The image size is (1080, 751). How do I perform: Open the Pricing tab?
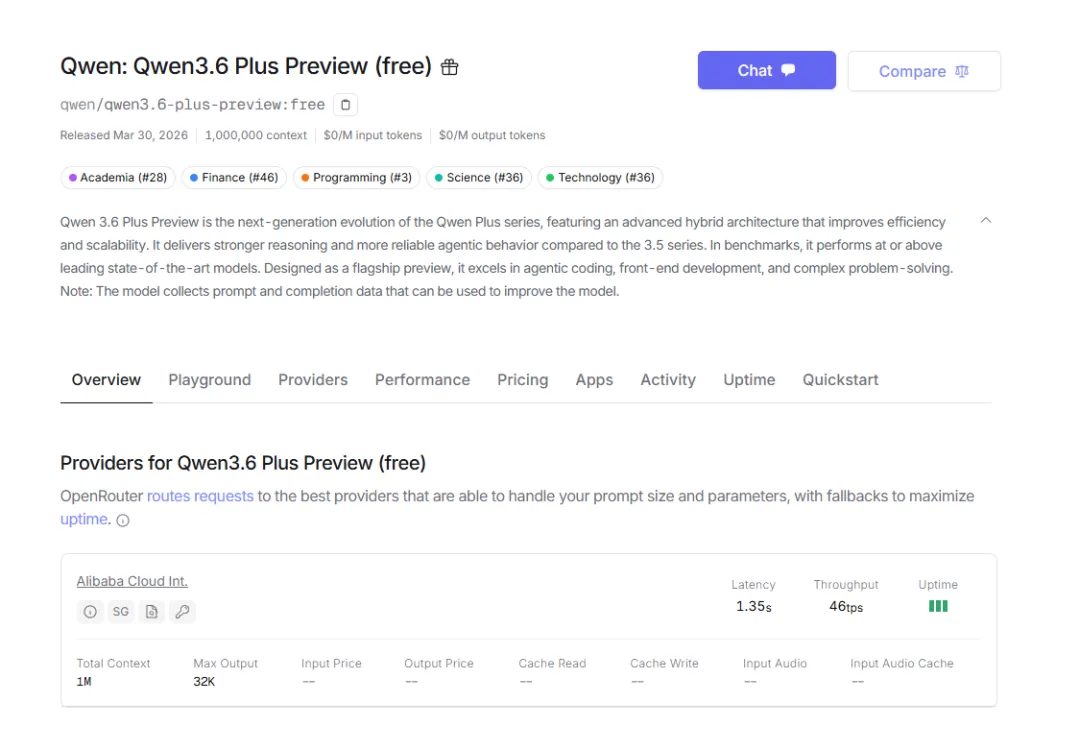click(x=522, y=380)
